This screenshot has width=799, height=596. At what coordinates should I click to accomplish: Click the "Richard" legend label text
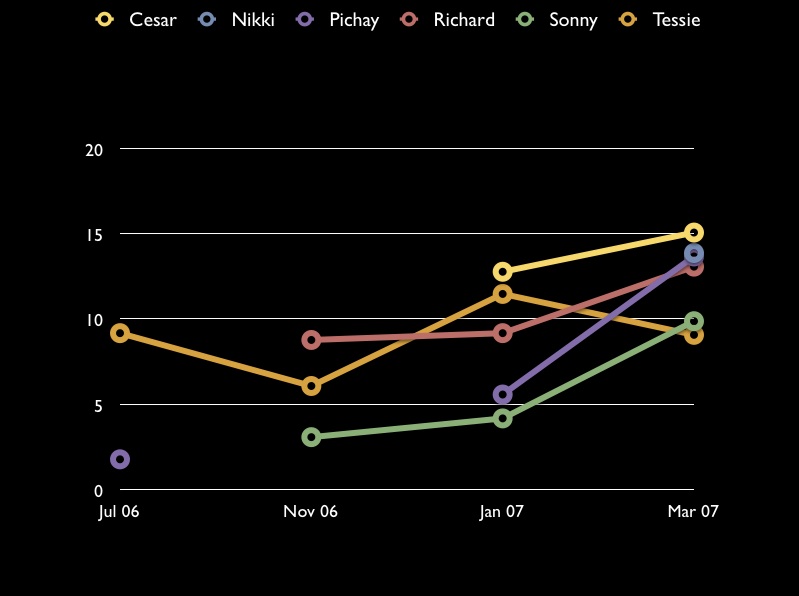click(x=464, y=20)
